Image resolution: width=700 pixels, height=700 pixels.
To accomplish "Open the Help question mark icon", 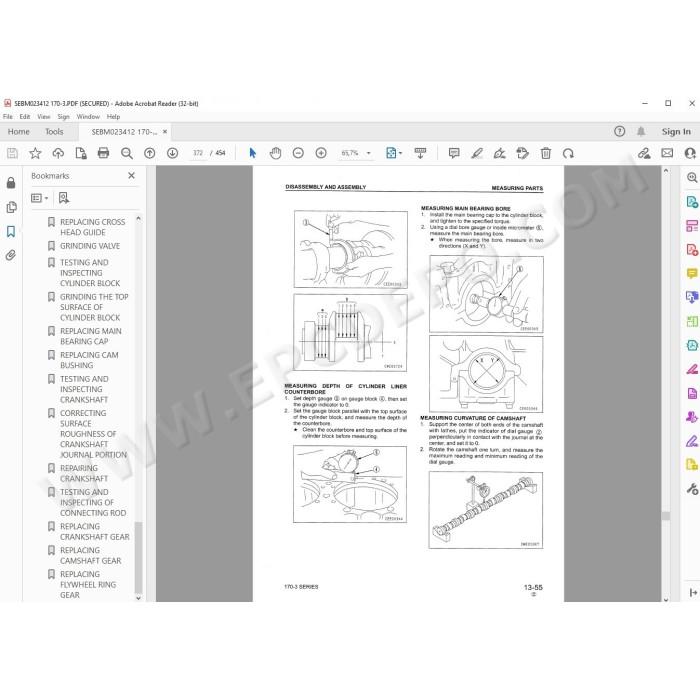I will (x=619, y=131).
